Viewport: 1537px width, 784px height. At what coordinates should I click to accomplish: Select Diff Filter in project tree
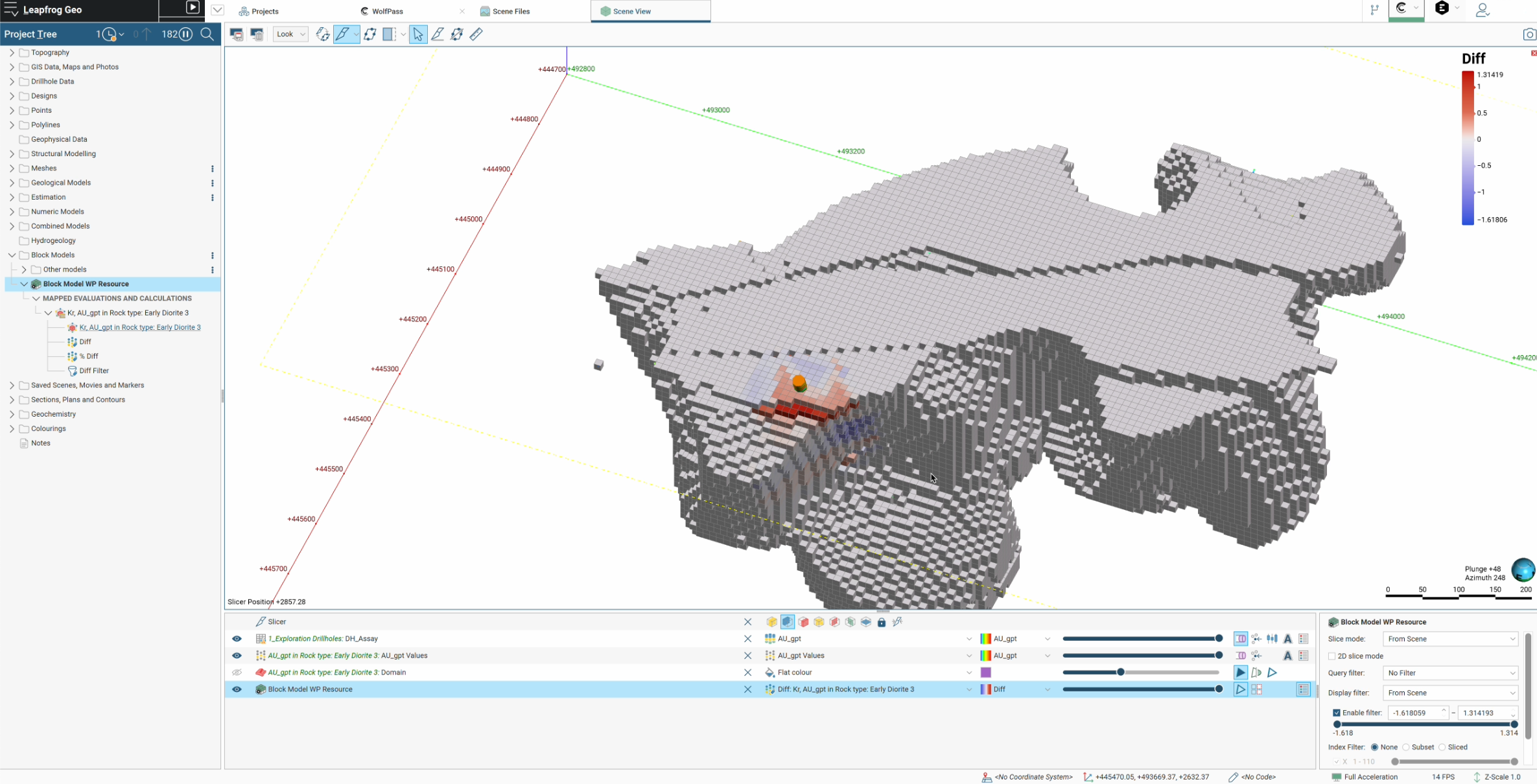pos(94,371)
